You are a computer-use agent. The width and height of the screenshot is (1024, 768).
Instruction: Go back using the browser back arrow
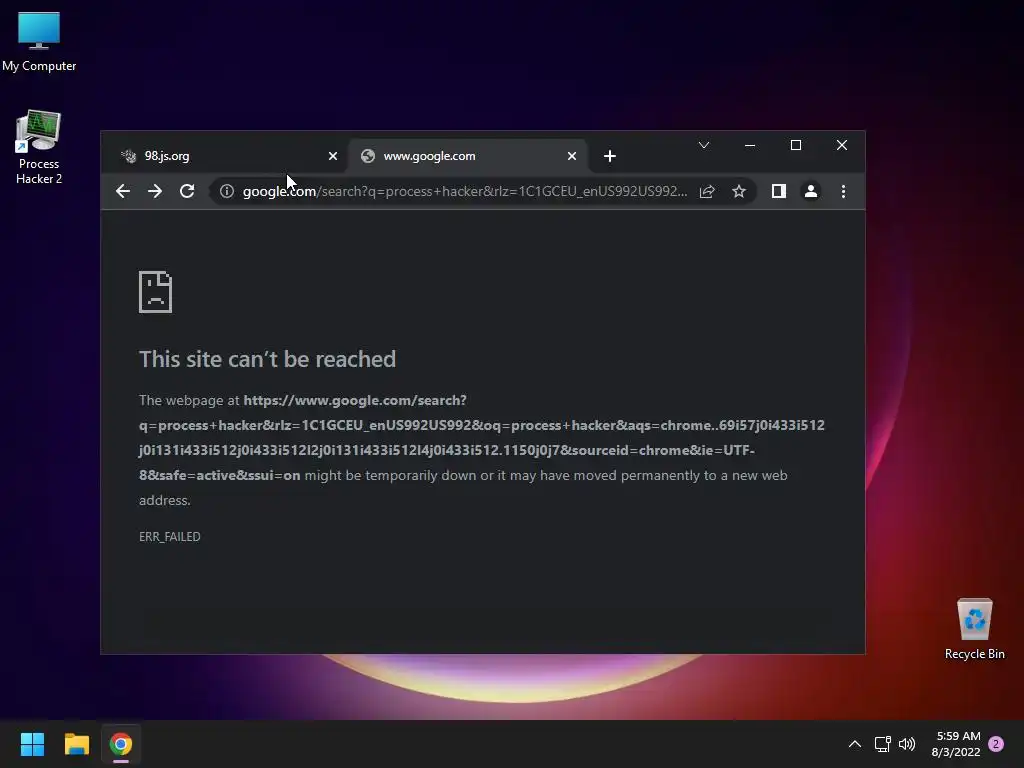point(123,191)
